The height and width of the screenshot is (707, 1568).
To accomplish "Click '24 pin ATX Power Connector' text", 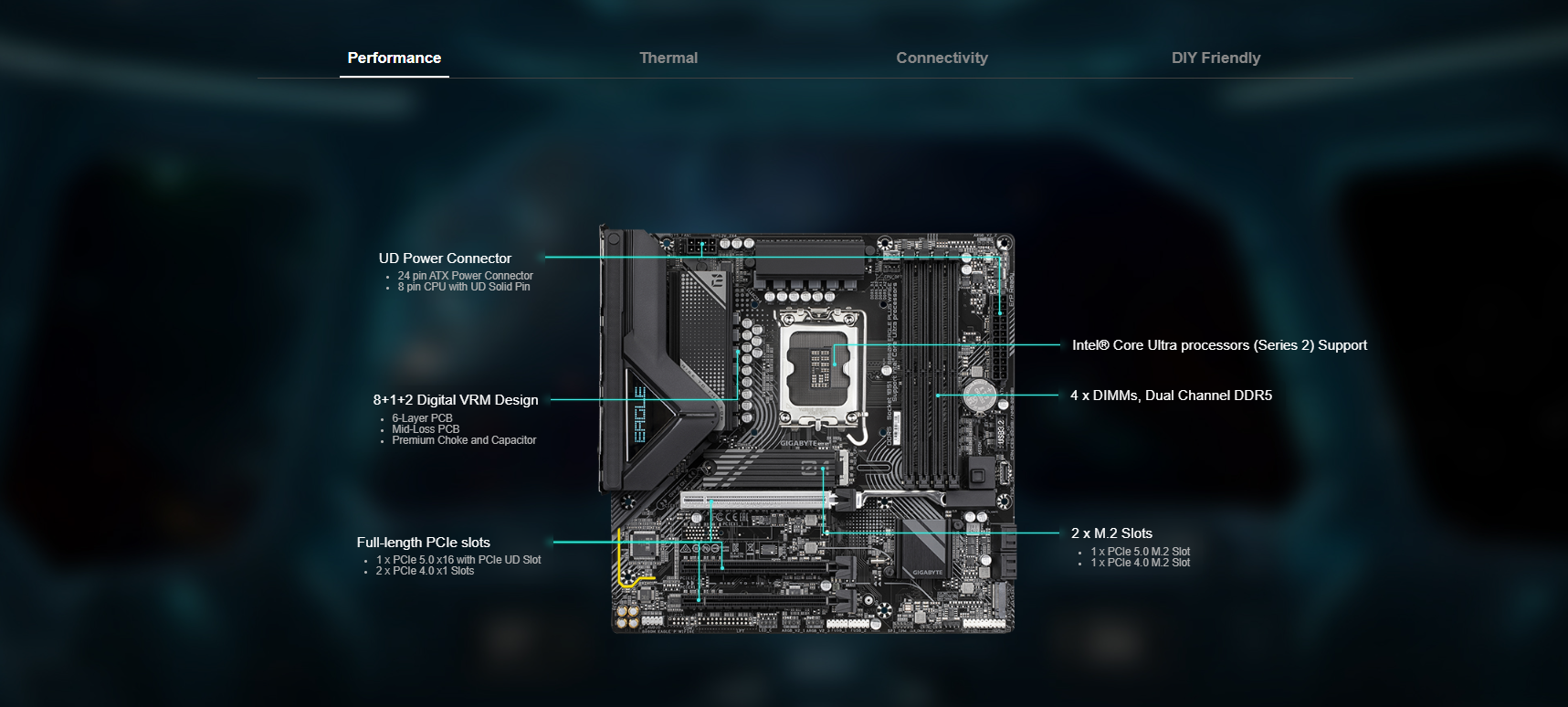I will click(466, 276).
